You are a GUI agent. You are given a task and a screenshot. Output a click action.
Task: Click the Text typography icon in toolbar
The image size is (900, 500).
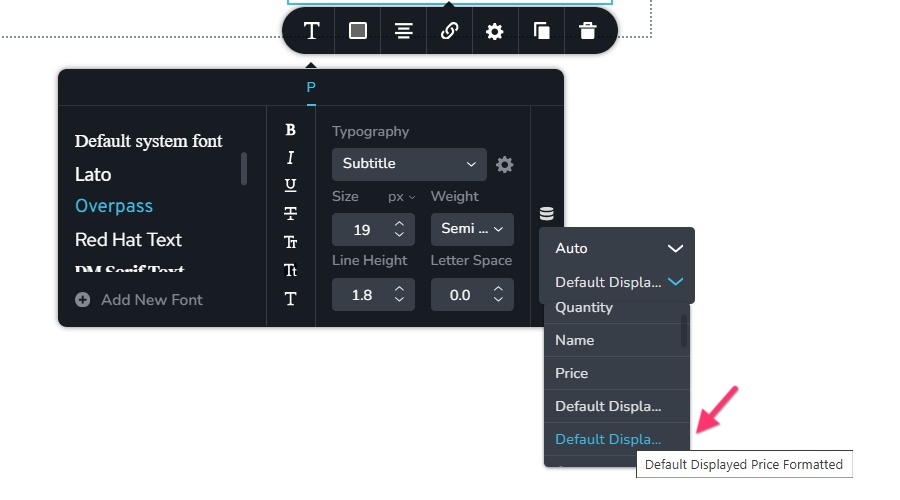[311, 31]
